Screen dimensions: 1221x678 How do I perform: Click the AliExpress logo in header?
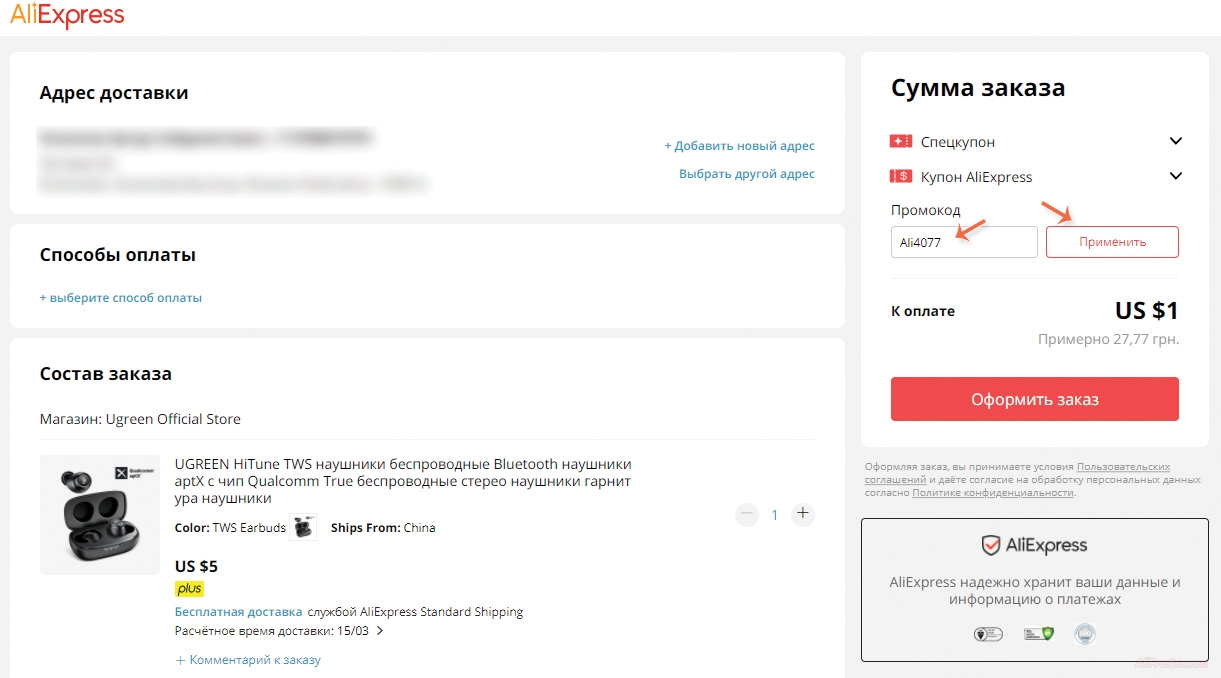68,16
